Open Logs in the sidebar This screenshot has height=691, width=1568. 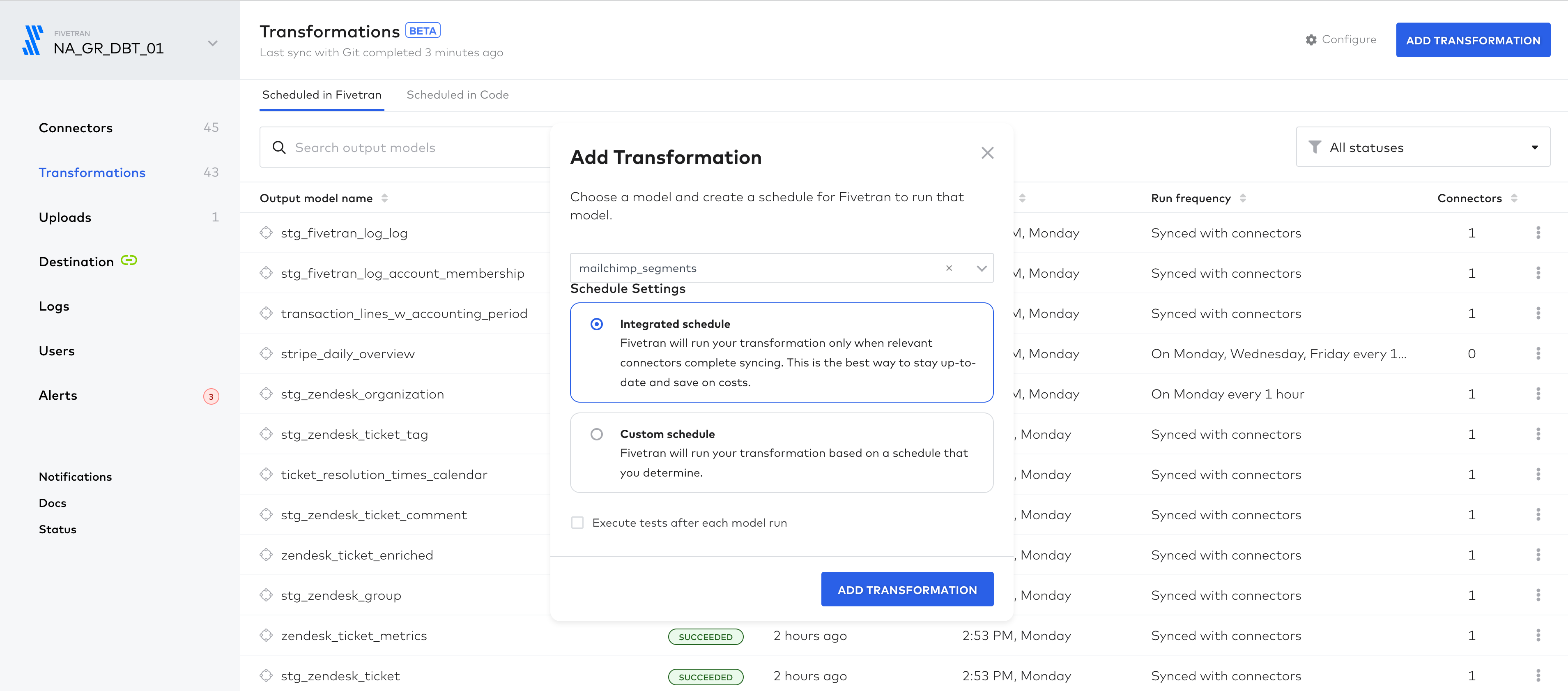click(x=54, y=306)
